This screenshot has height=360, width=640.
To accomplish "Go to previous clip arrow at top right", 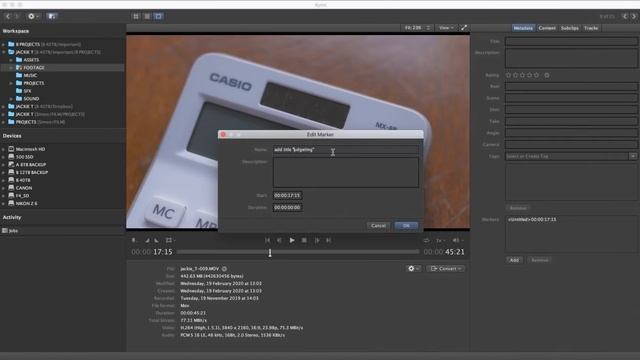I will click(x=624, y=16).
